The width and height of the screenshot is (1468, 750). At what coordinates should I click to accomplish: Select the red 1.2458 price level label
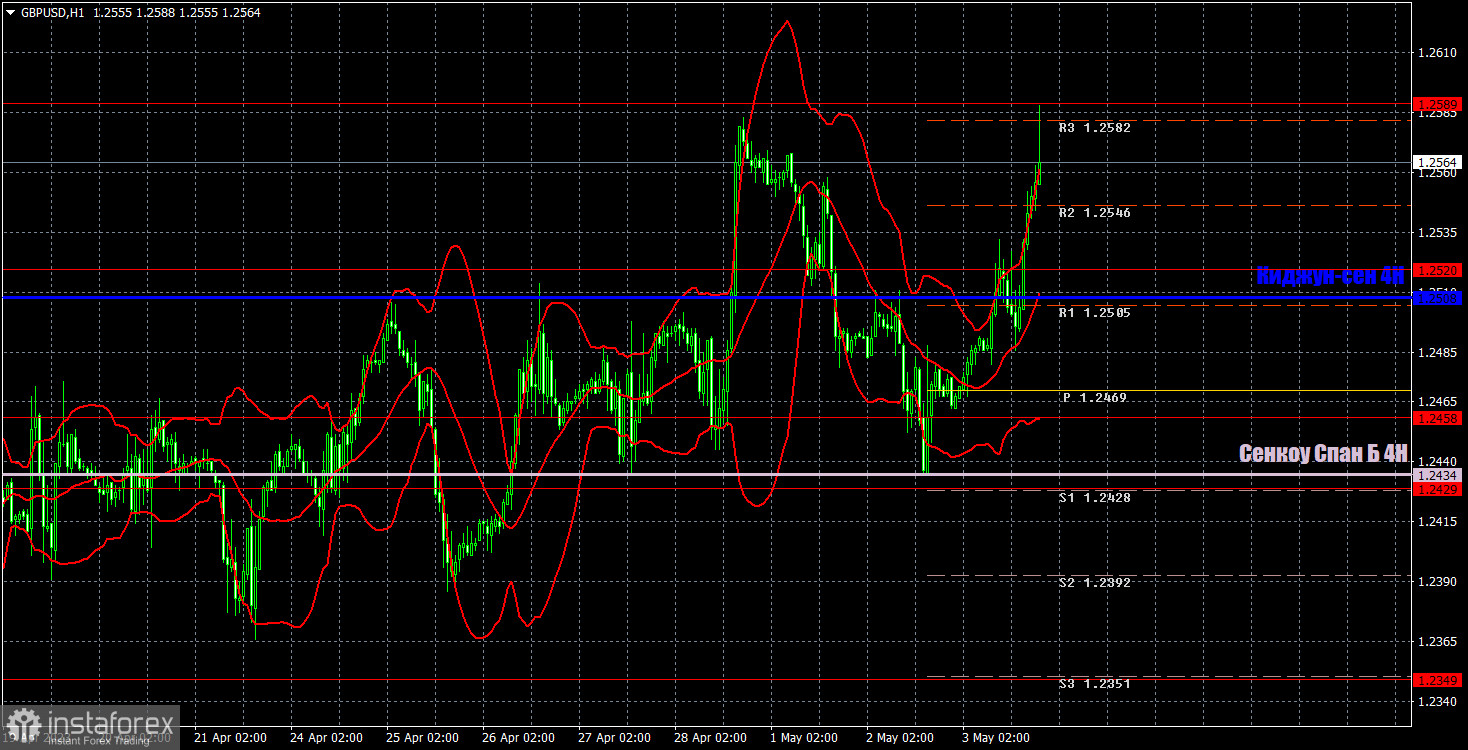[x=1438, y=417]
